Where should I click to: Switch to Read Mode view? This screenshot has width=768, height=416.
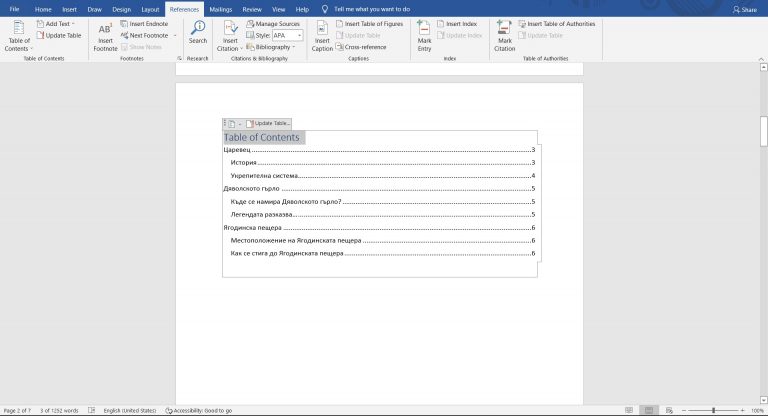(629, 410)
